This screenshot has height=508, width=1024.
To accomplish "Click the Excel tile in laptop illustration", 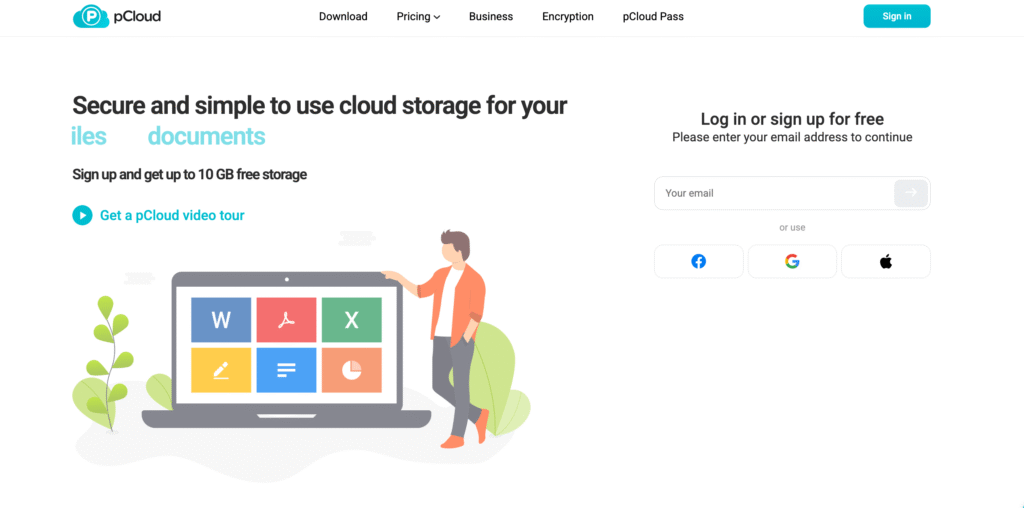I will click(351, 320).
